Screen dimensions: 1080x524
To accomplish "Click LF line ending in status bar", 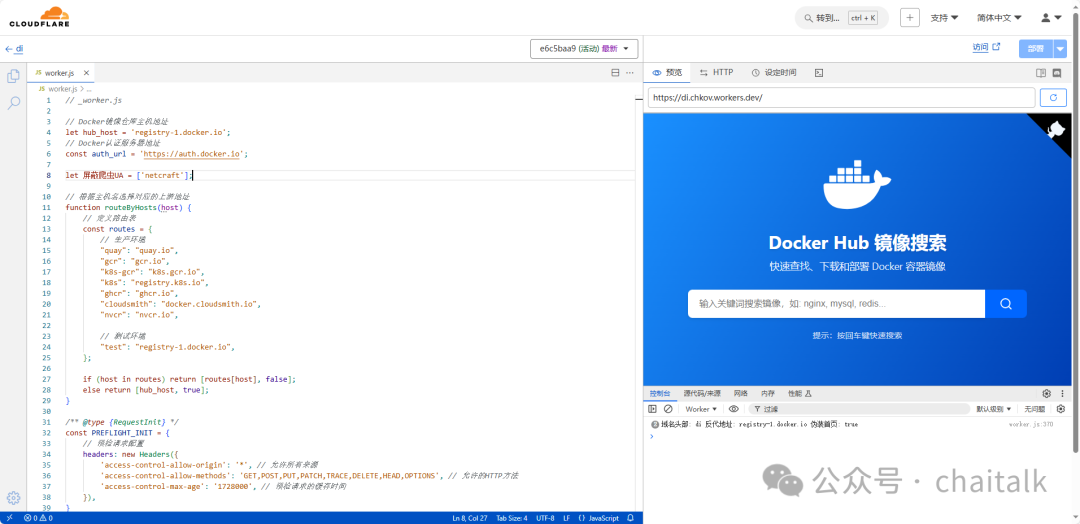I will pyautogui.click(x=566, y=518).
